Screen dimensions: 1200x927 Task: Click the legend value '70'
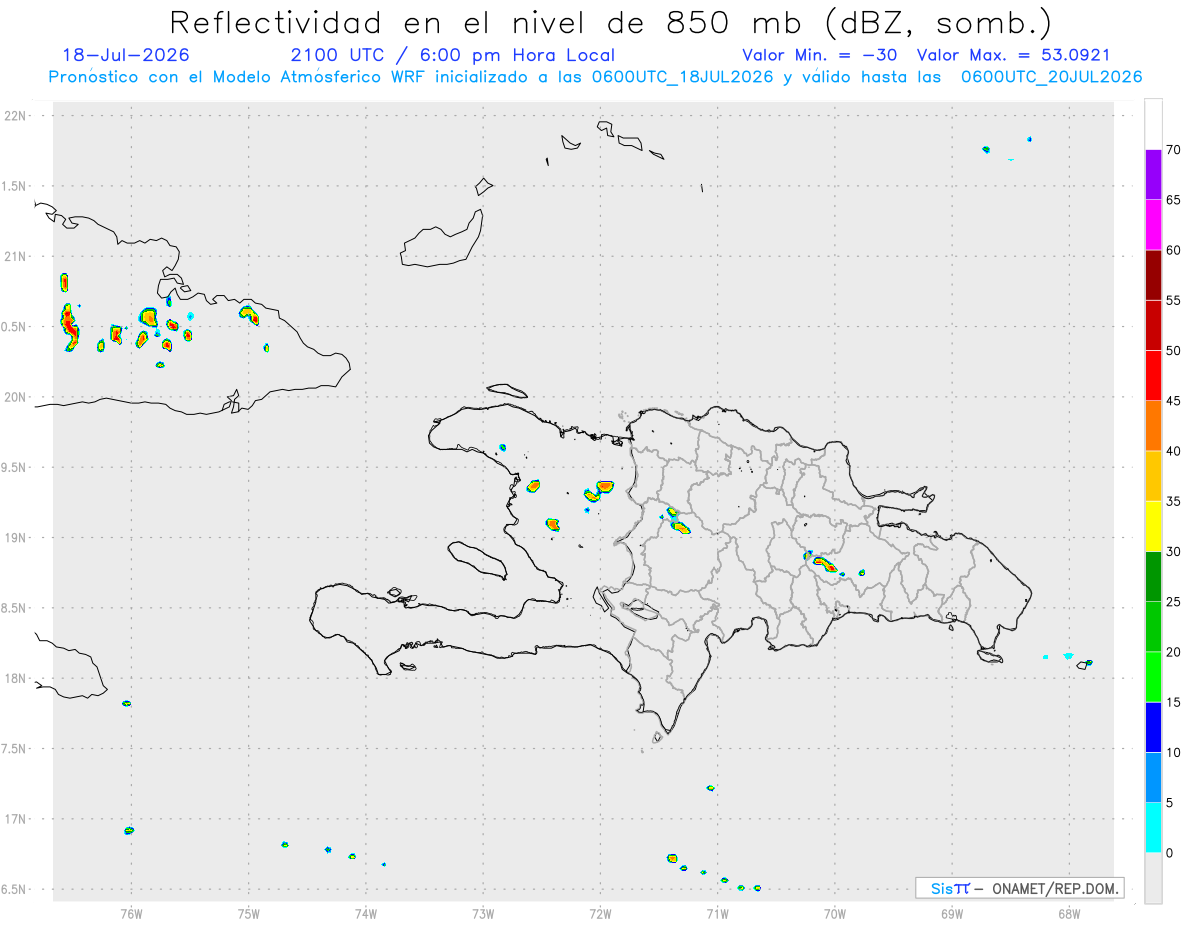click(1174, 150)
